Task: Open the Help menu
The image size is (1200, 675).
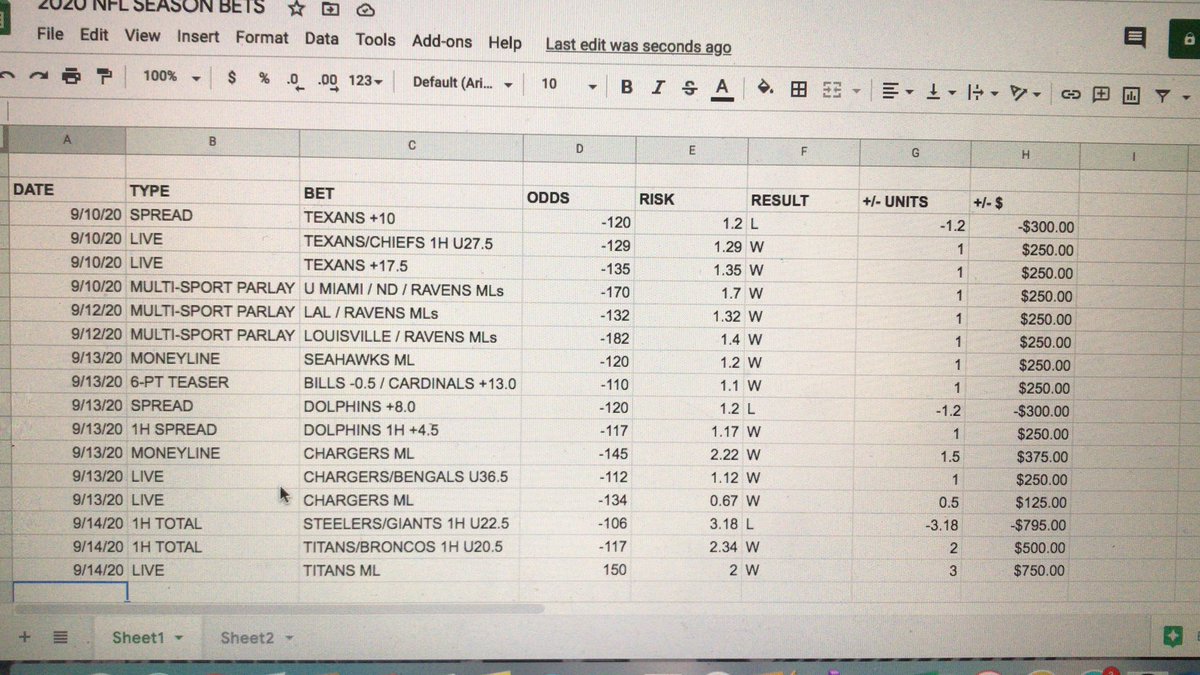Action: point(505,43)
